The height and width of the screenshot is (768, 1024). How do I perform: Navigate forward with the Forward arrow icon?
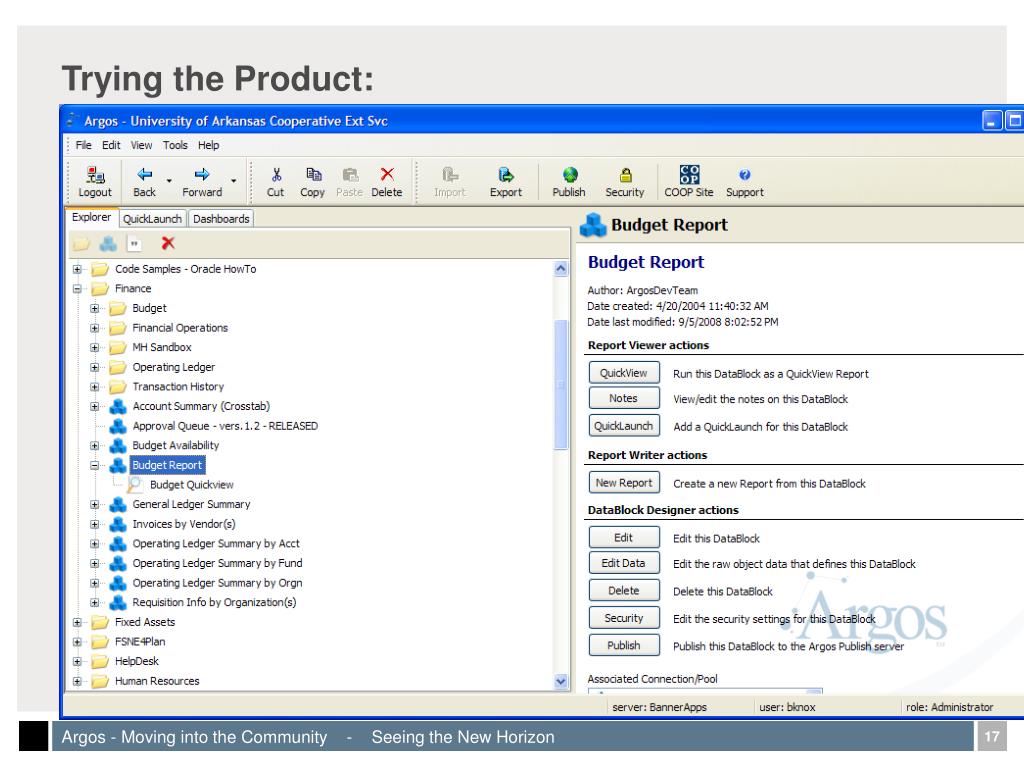[202, 174]
